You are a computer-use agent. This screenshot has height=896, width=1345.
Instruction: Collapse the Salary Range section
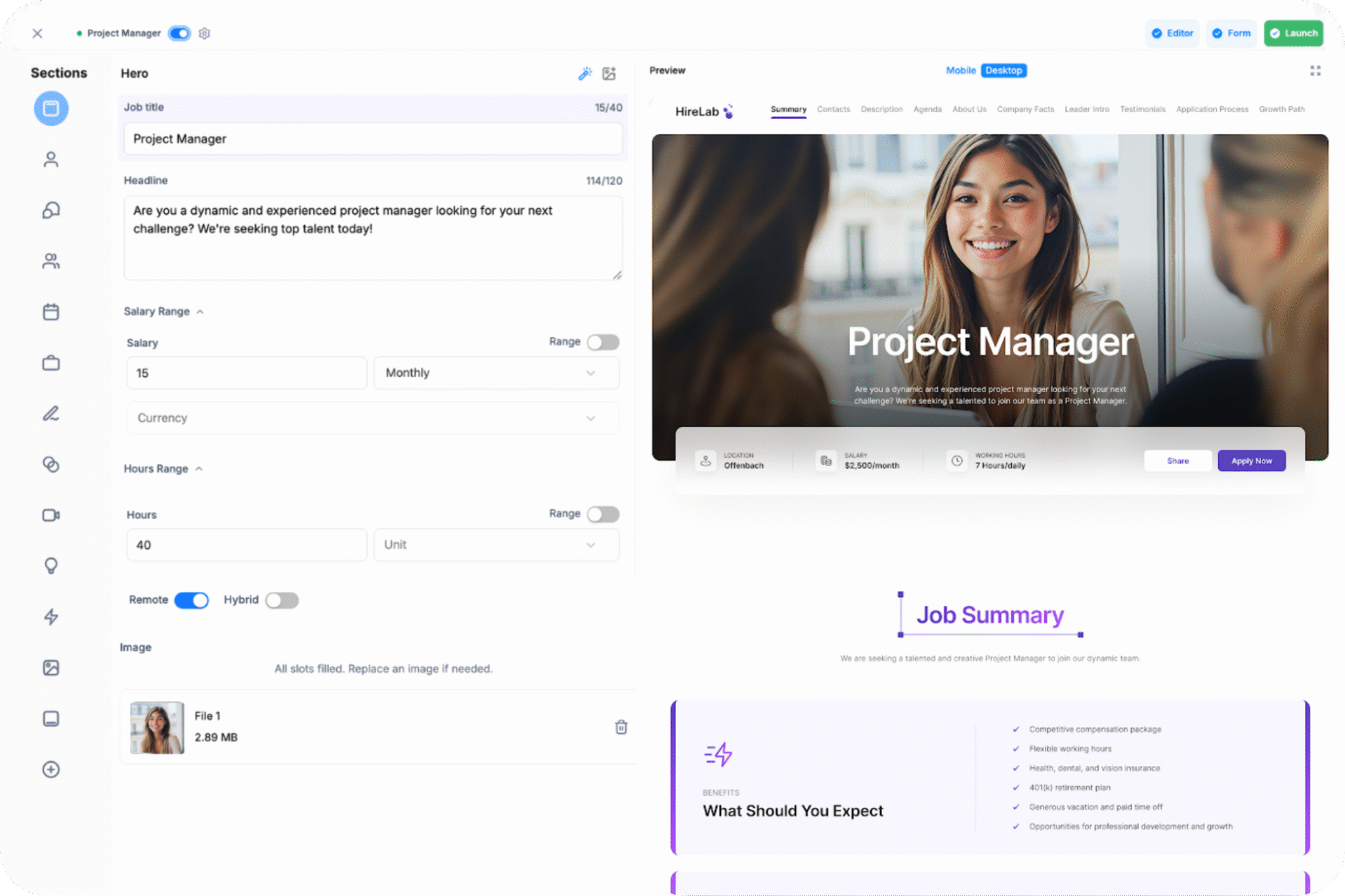coord(164,311)
